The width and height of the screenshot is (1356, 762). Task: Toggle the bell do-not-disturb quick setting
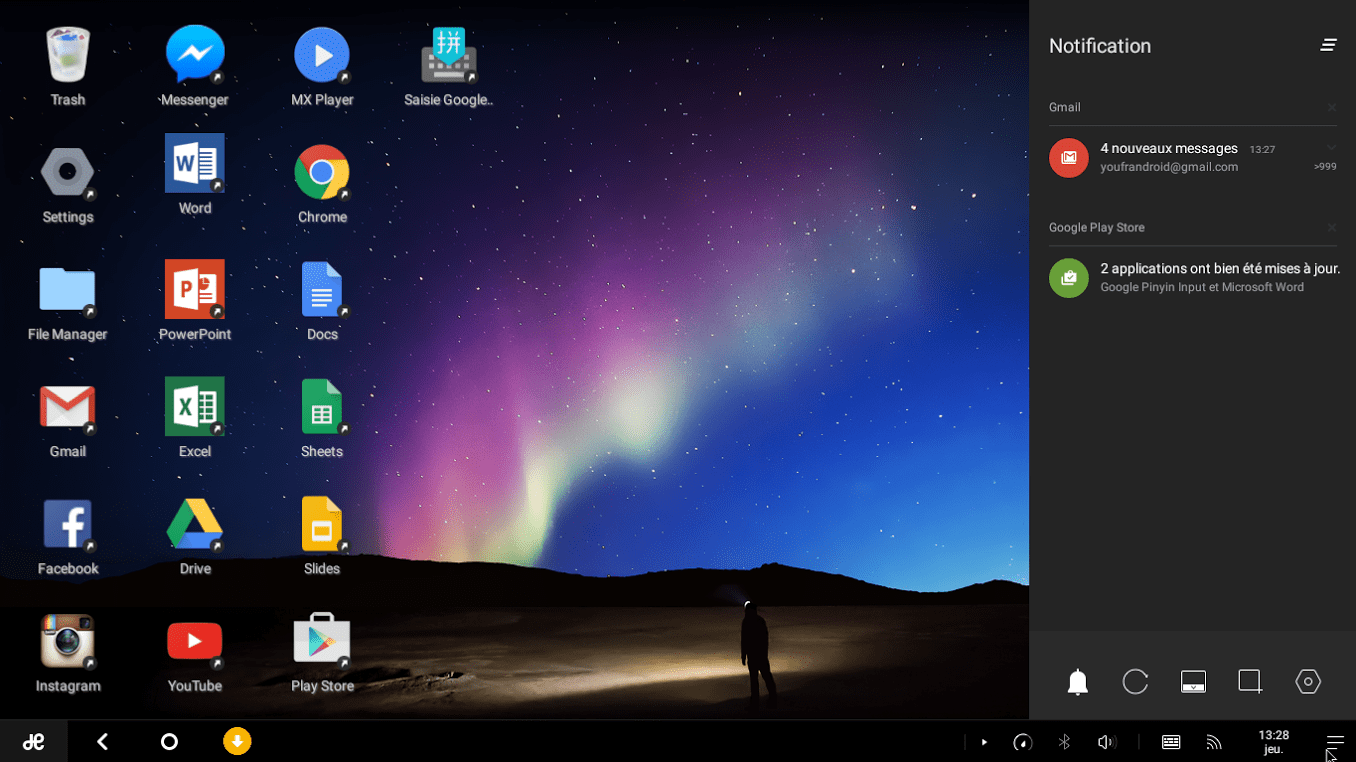click(x=1077, y=682)
